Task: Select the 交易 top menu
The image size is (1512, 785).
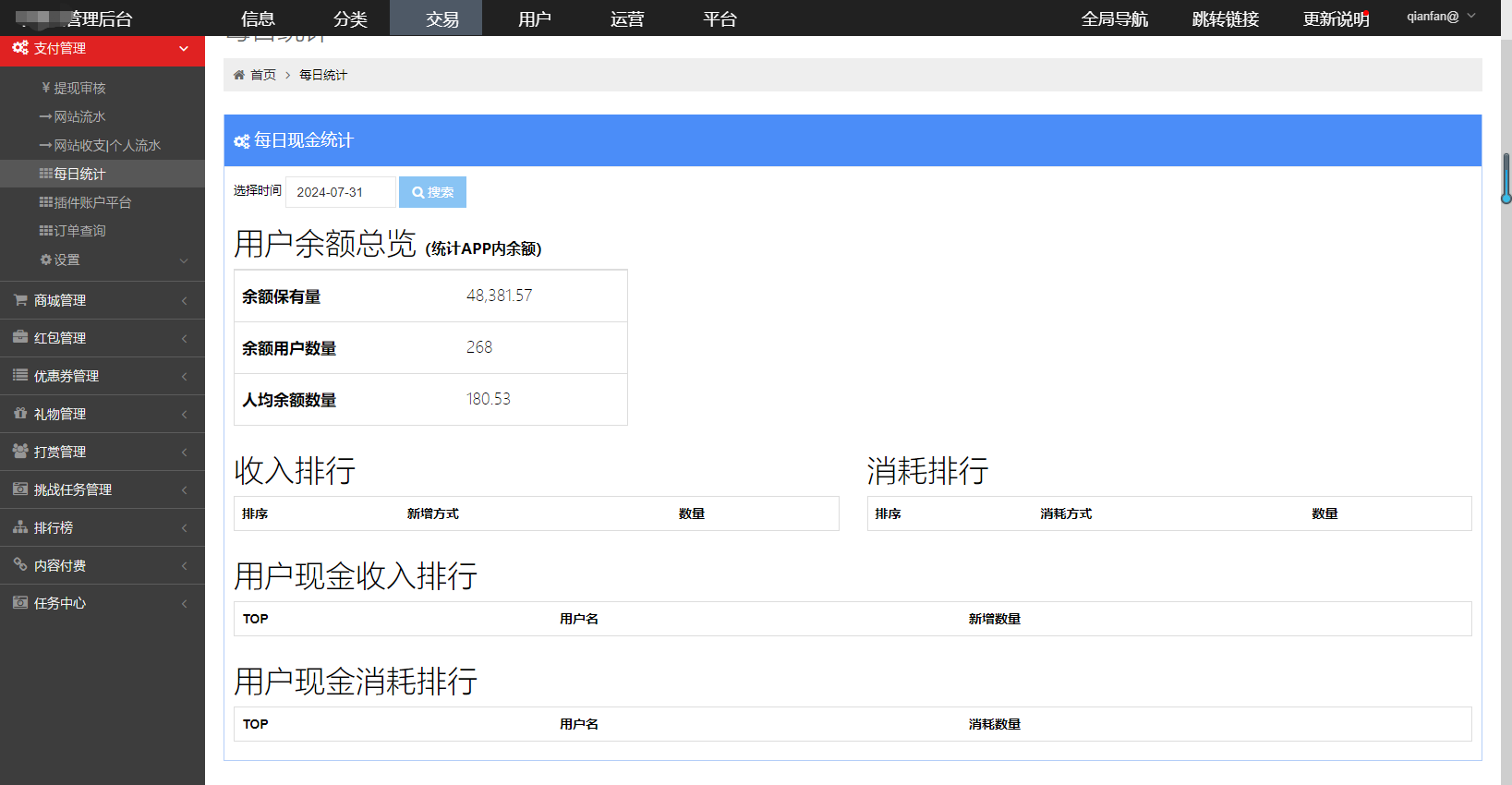Action: point(436,18)
